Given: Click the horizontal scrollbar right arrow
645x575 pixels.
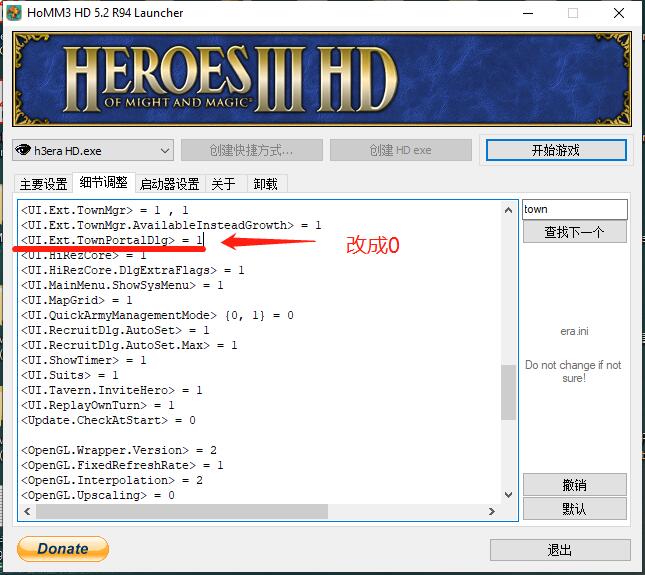Looking at the screenshot, I should [x=492, y=512].
